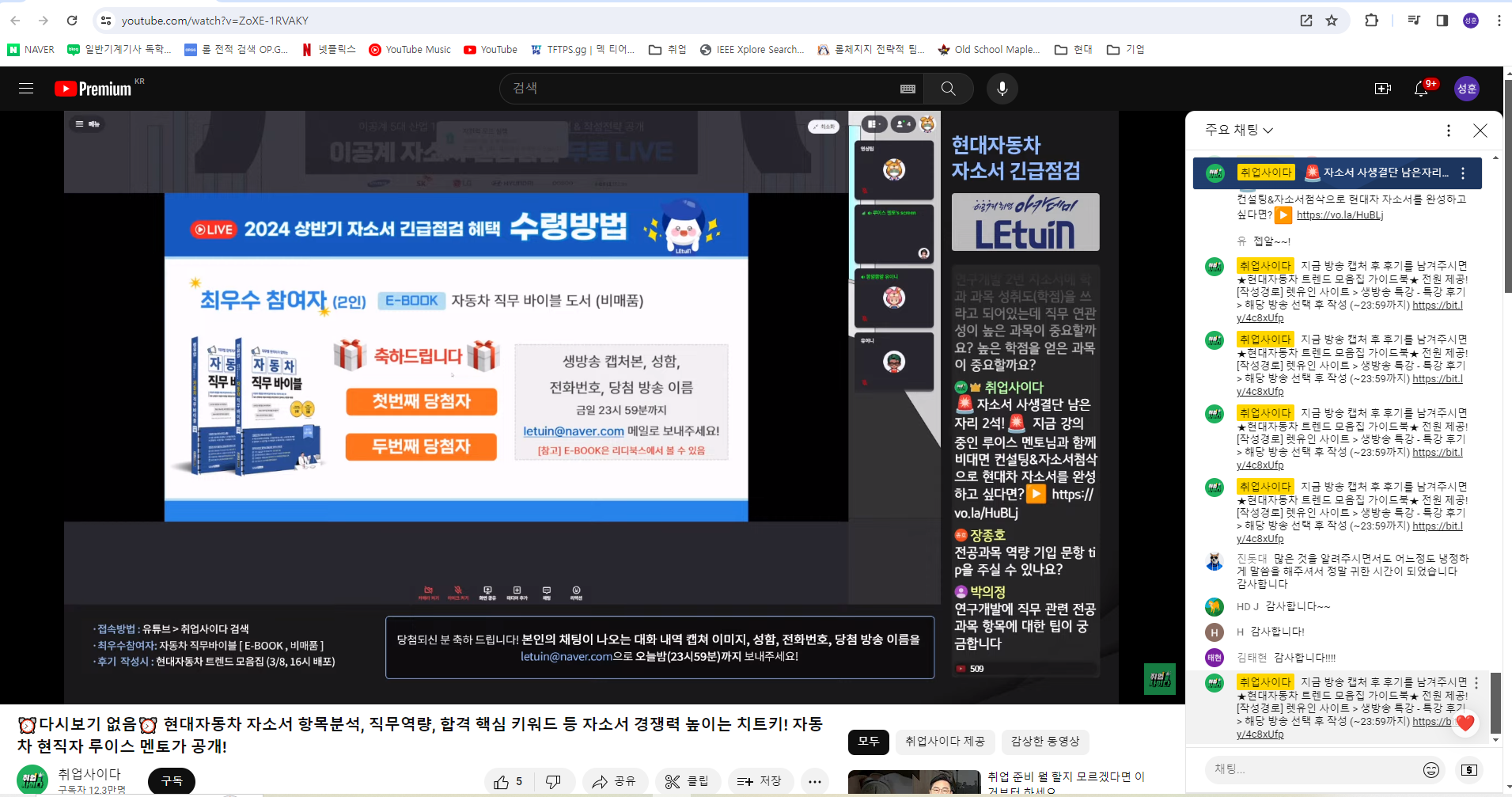Open the IEEE Xplore Search bookmark
1512x797 pixels.
752,50
